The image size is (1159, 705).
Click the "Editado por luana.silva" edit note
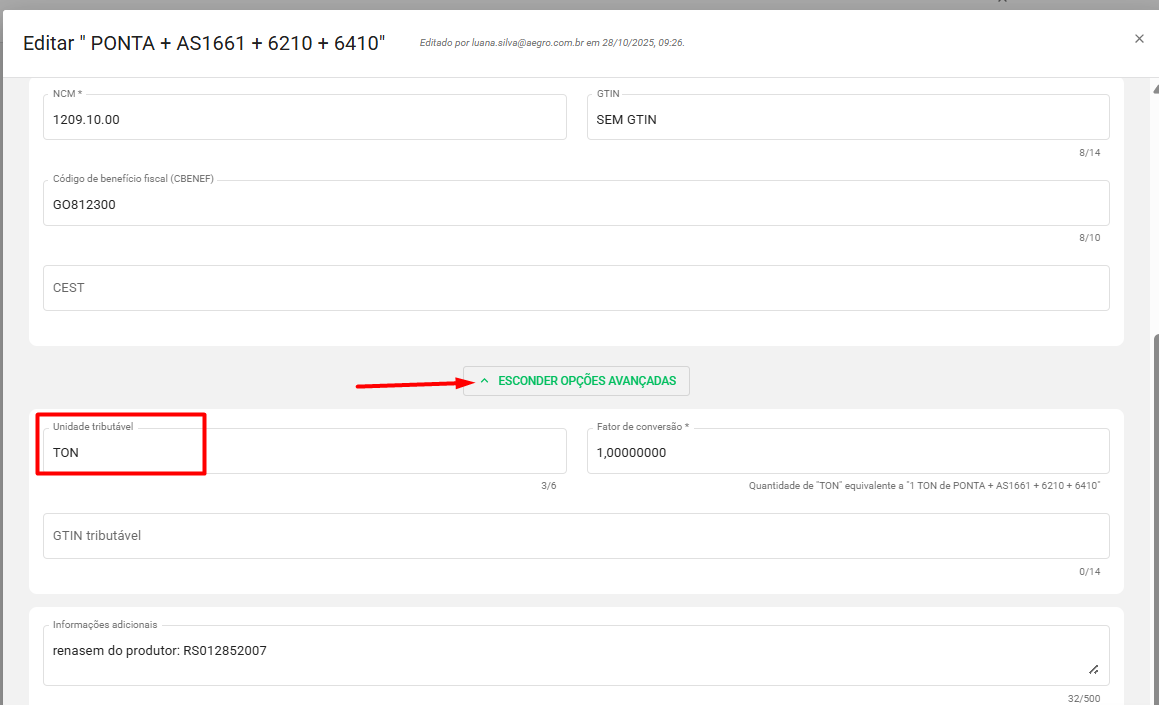pyautogui.click(x=552, y=43)
